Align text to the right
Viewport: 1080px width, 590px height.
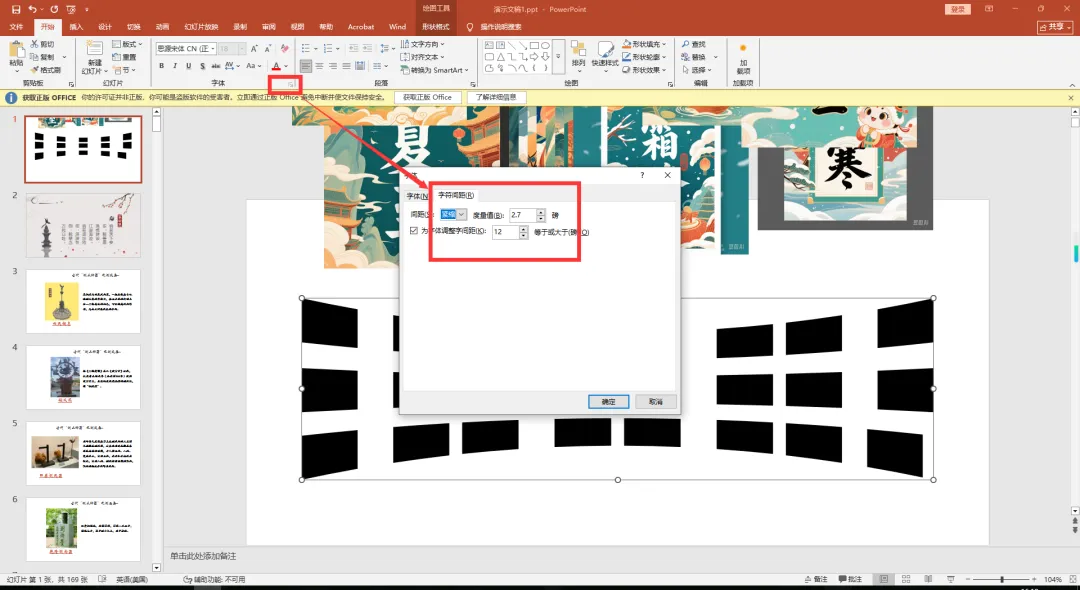click(x=333, y=66)
